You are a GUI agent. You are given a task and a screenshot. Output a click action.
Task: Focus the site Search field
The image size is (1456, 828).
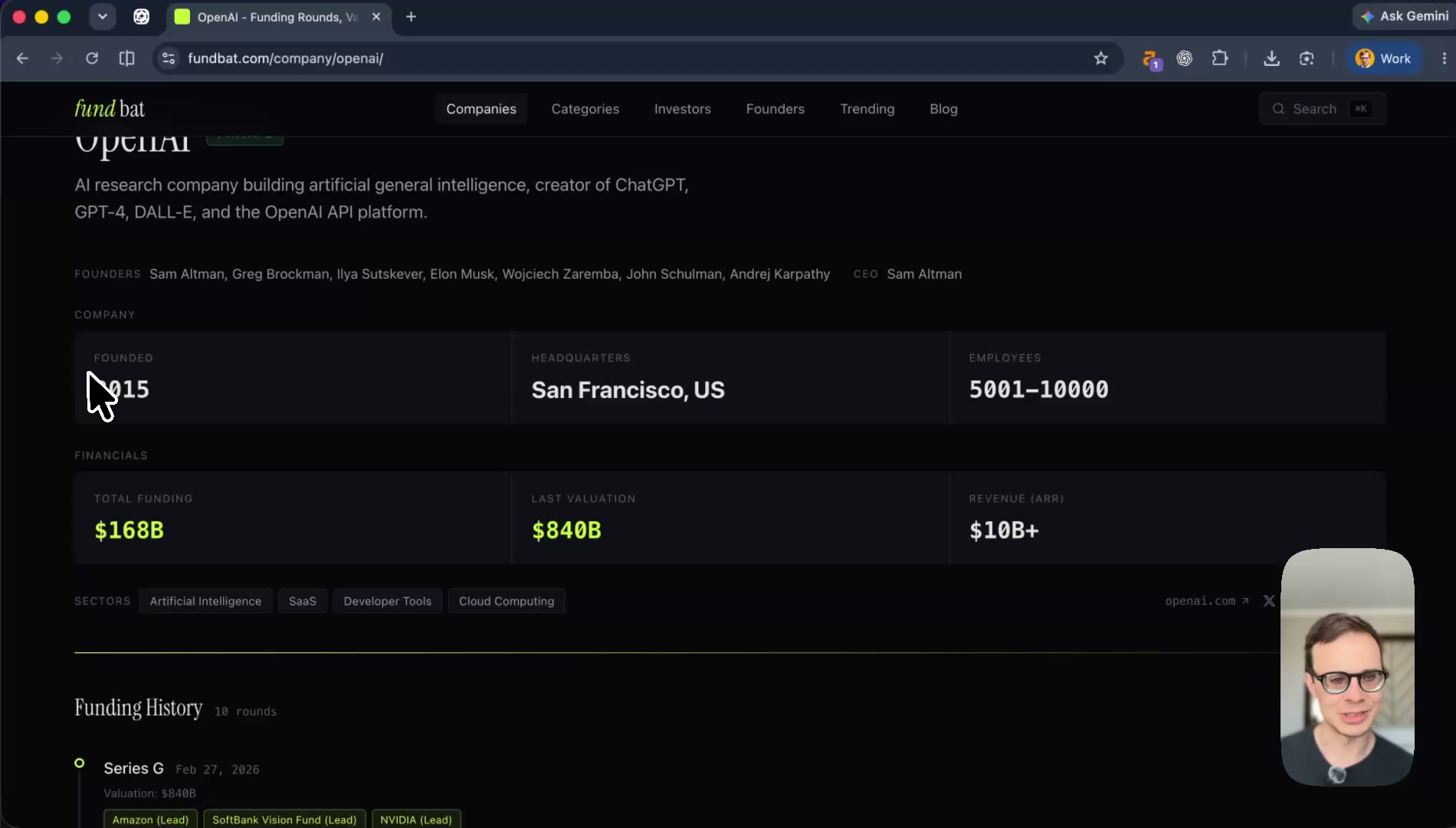[x=1323, y=109]
